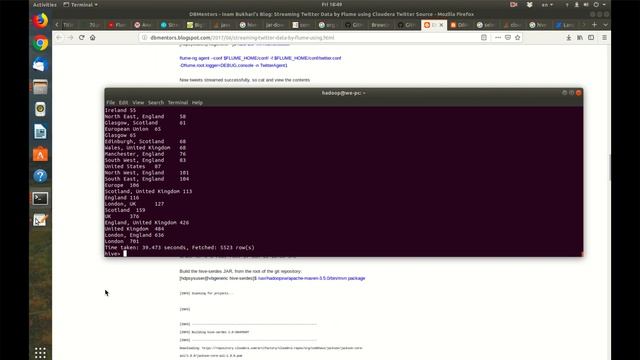The image size is (640, 360).
Task: Select the Terminal icon in the dock
Action: click(x=40, y=198)
